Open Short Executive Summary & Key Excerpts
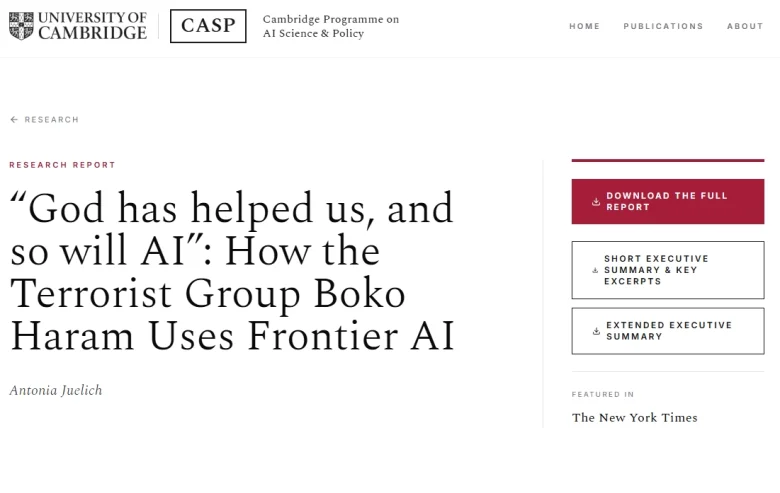This screenshot has width=780, height=493. tap(668, 270)
